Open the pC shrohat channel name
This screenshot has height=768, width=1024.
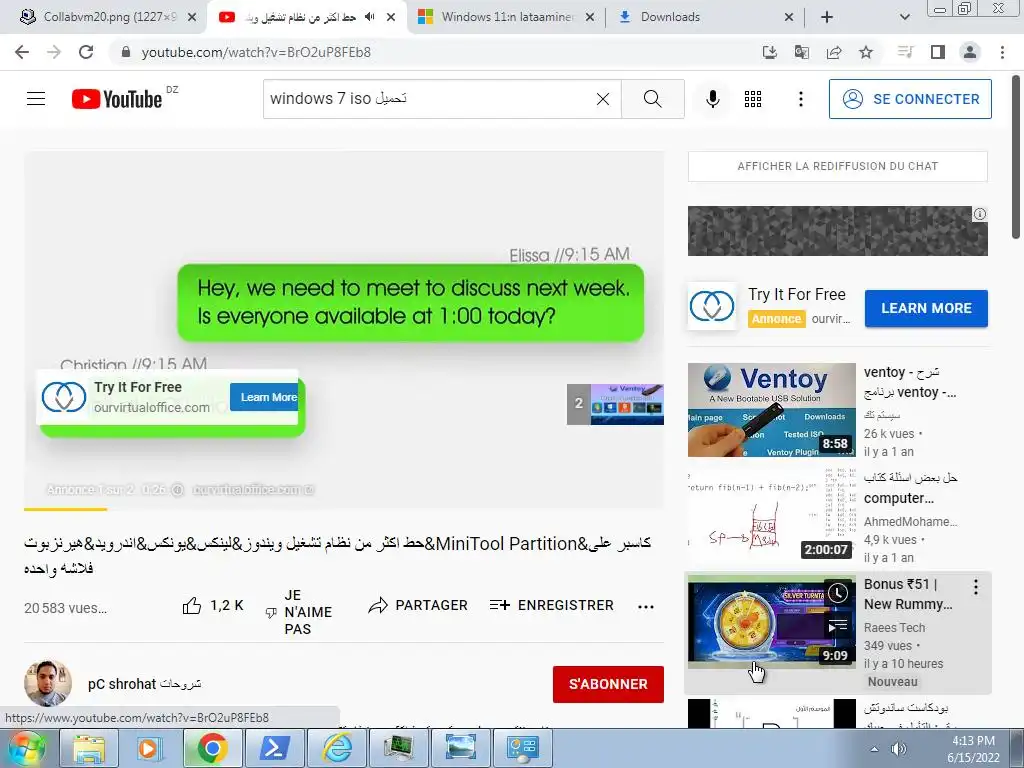pyautogui.click(x=144, y=684)
